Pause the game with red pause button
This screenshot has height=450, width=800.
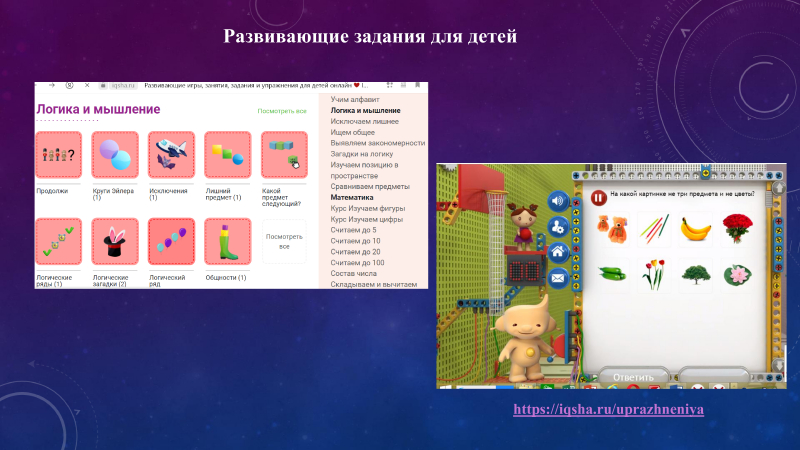[597, 198]
